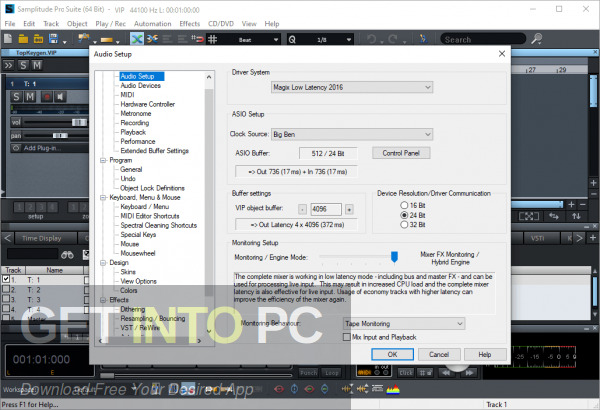Click the colorful spectrum visualization icon
600x410 pixels.
tap(393, 389)
